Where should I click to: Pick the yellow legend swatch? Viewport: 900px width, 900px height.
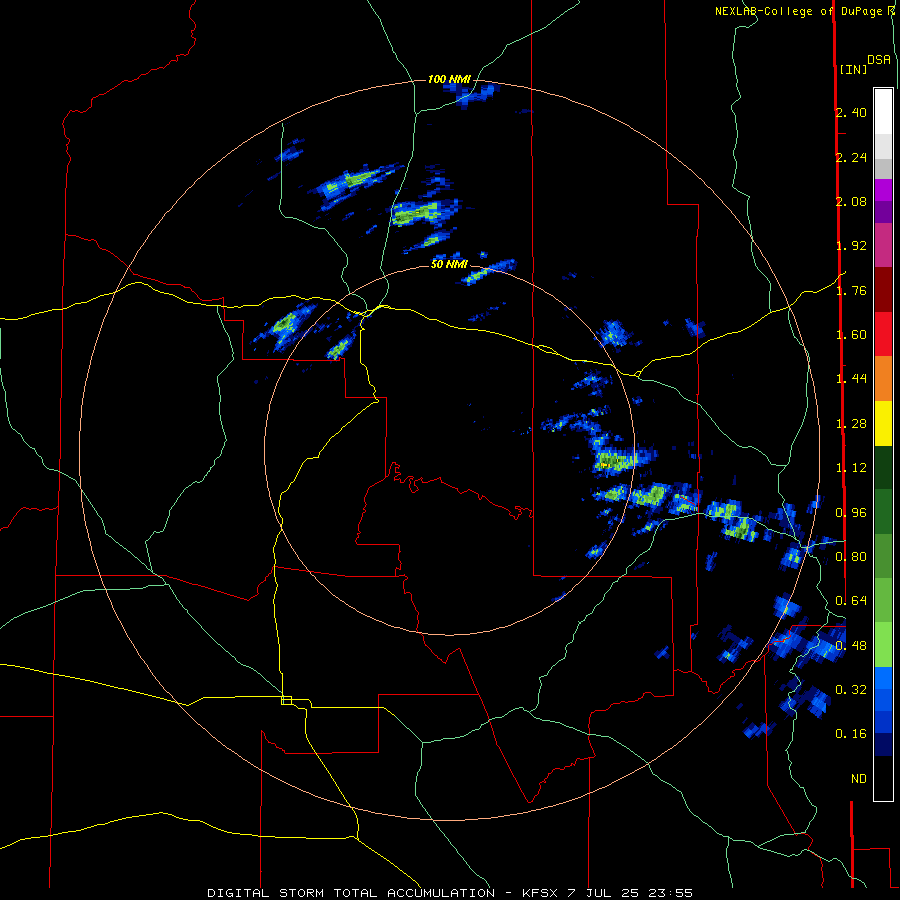click(883, 424)
